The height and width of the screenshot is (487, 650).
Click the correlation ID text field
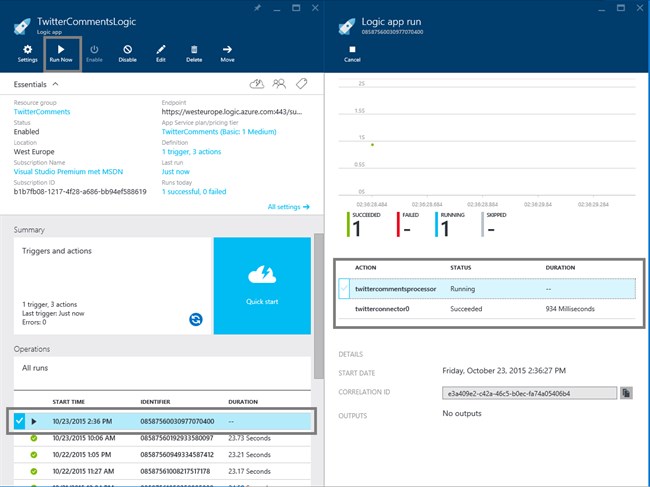tap(529, 393)
